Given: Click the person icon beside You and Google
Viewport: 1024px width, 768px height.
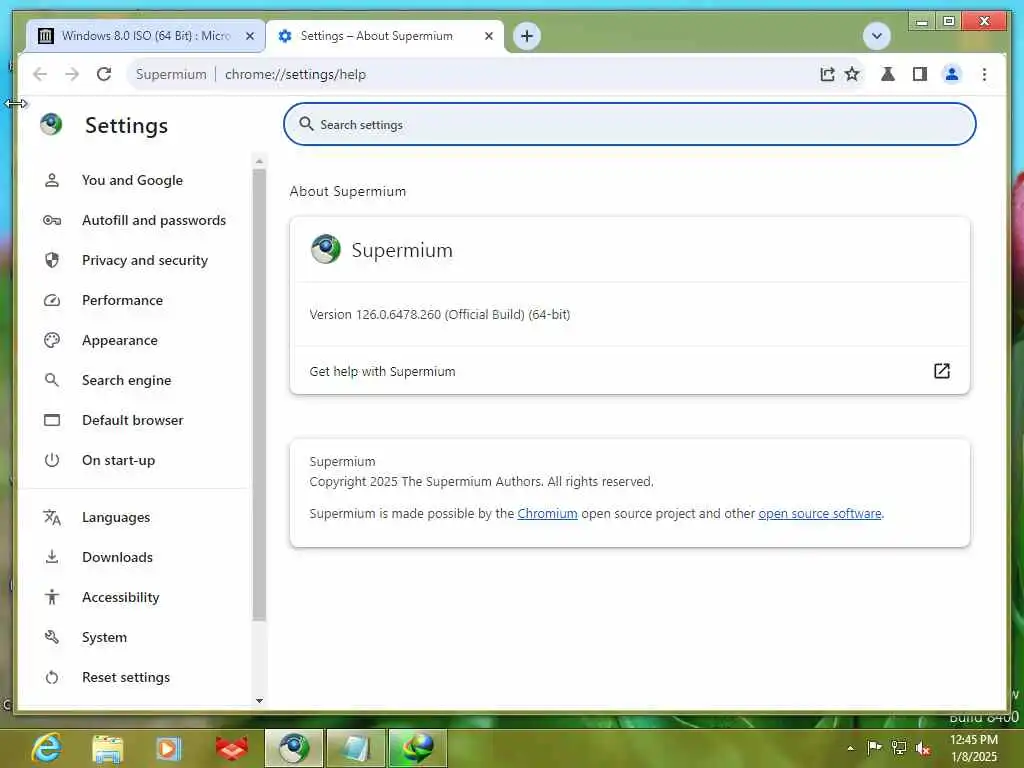Looking at the screenshot, I should [52, 180].
